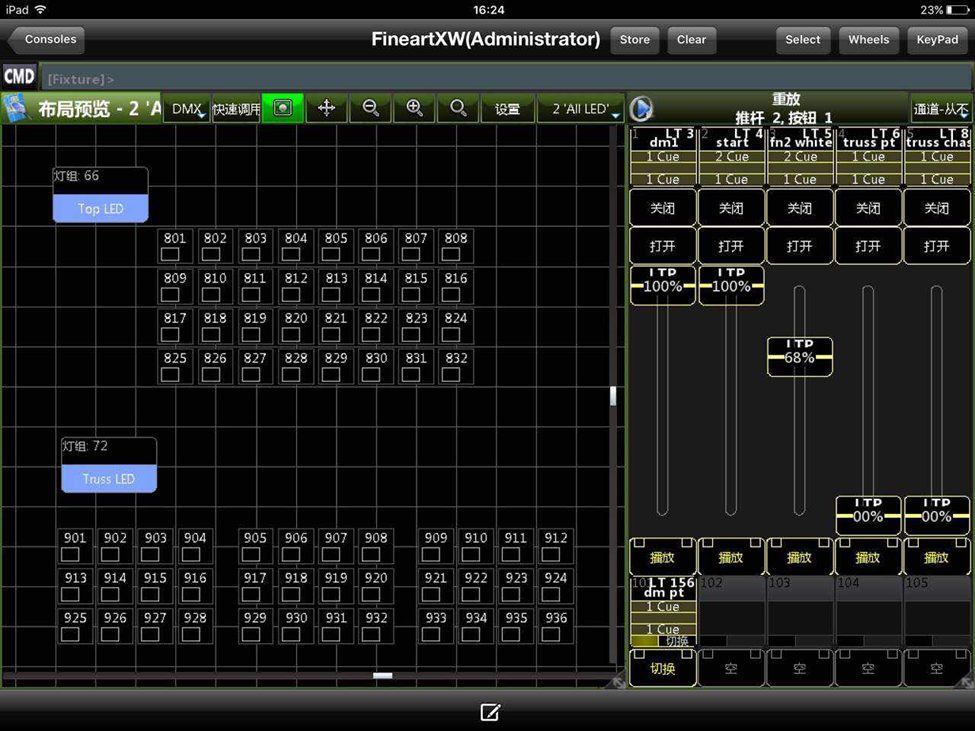Toggle fixture 801 checkbox
Image resolution: width=975 pixels, height=731 pixels.
click(171, 254)
